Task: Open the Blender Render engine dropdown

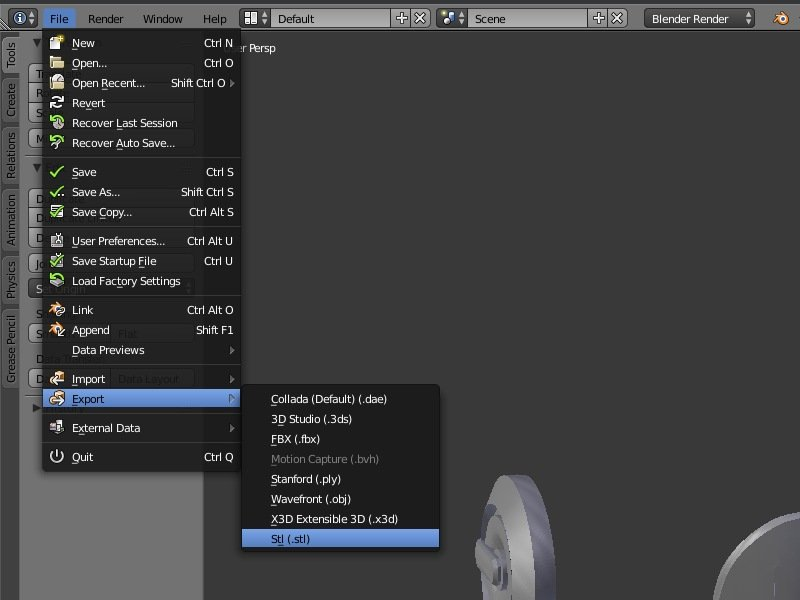Action: [x=698, y=18]
